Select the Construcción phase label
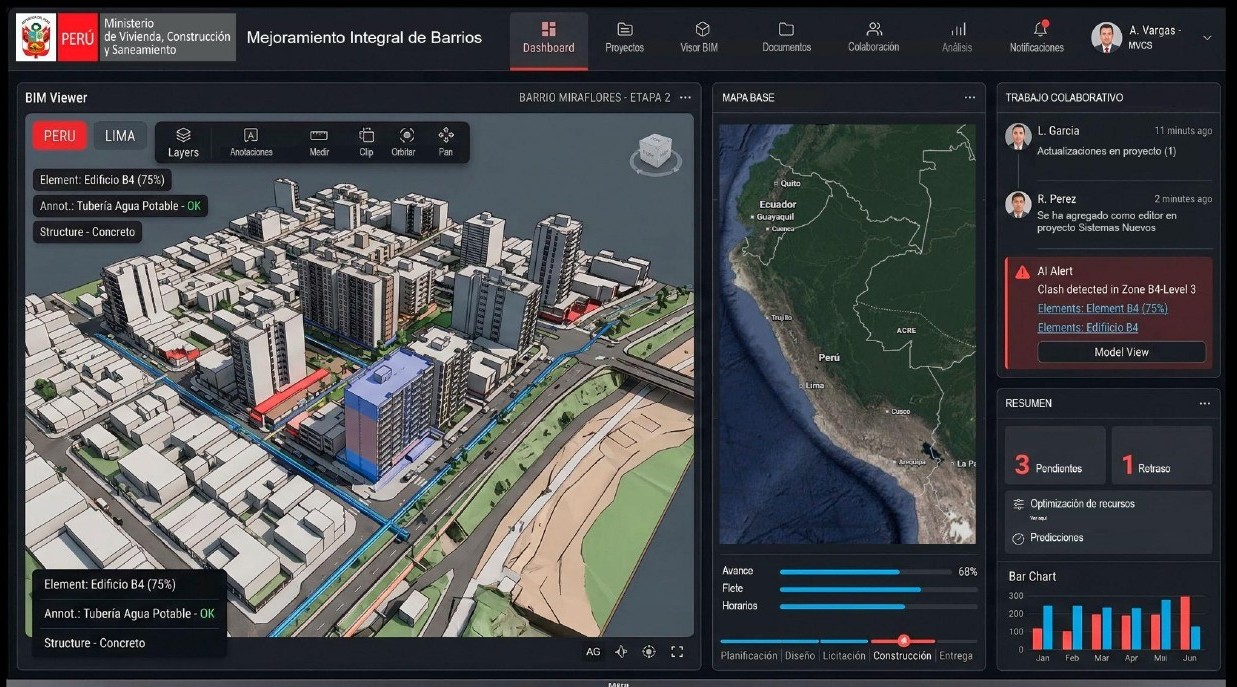This screenshot has height=687, width=1237. pos(902,656)
